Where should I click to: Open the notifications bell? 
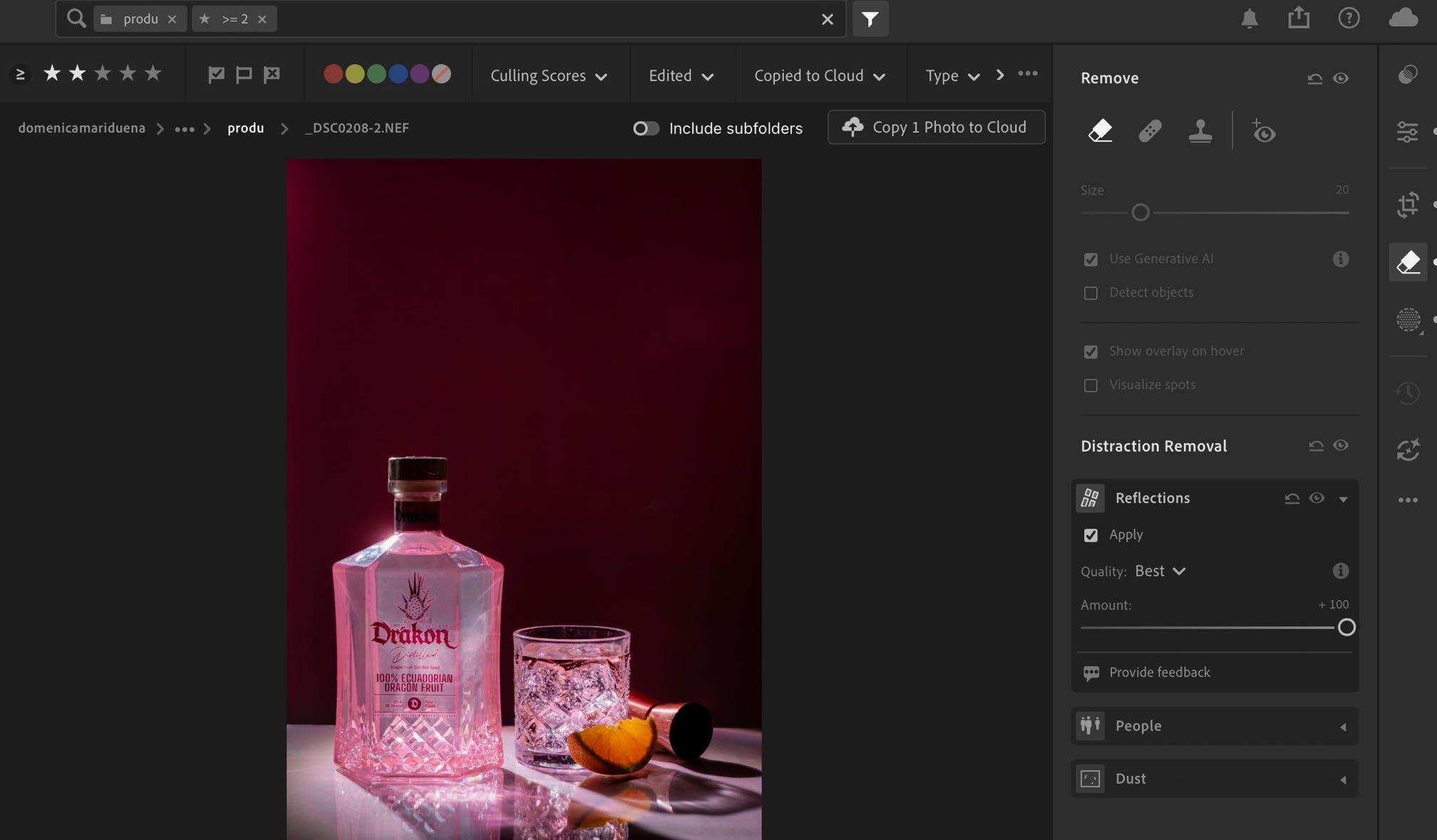coord(1249,19)
